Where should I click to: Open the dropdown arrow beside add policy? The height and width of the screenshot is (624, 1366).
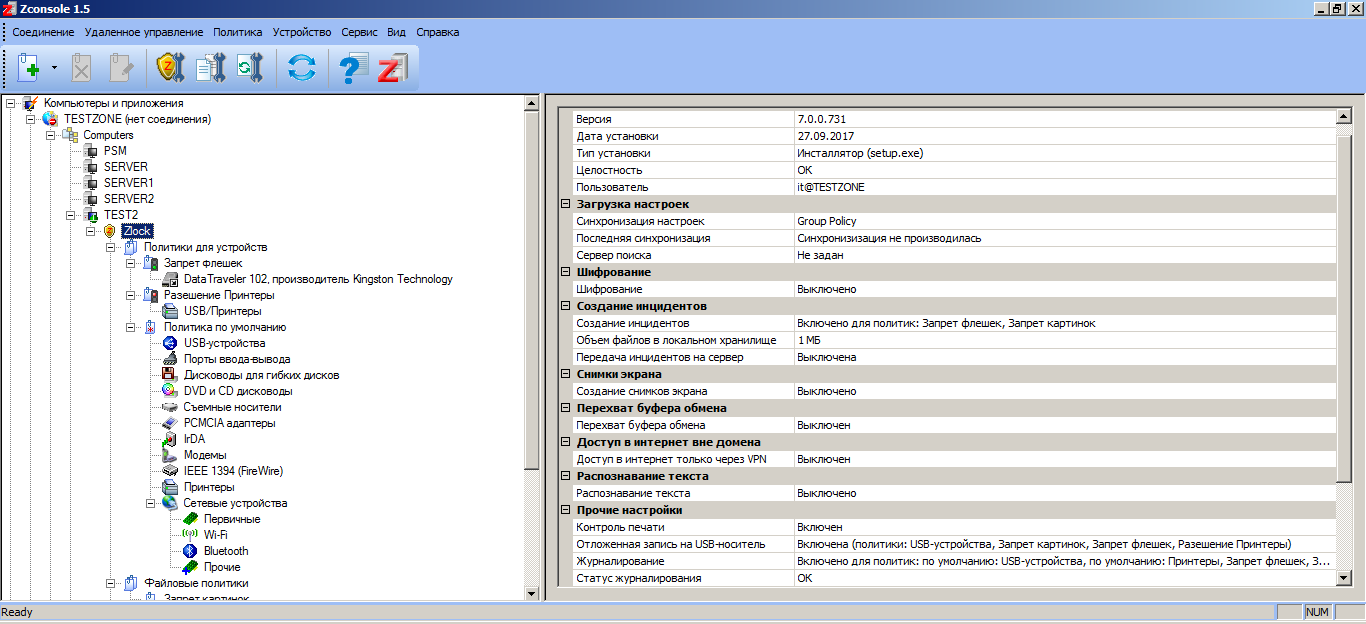click(x=54, y=69)
